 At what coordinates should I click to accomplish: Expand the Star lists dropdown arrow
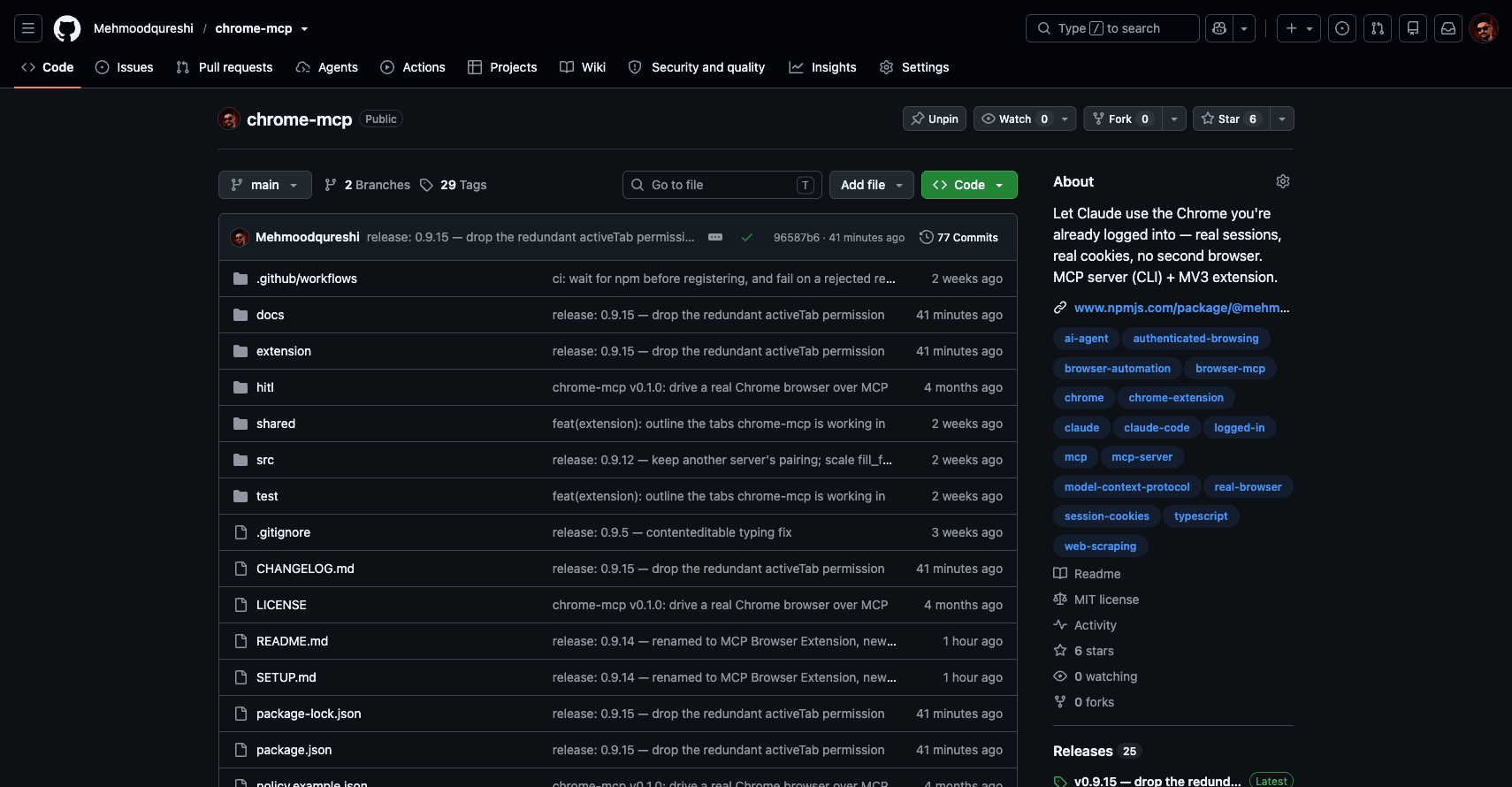(x=1282, y=118)
